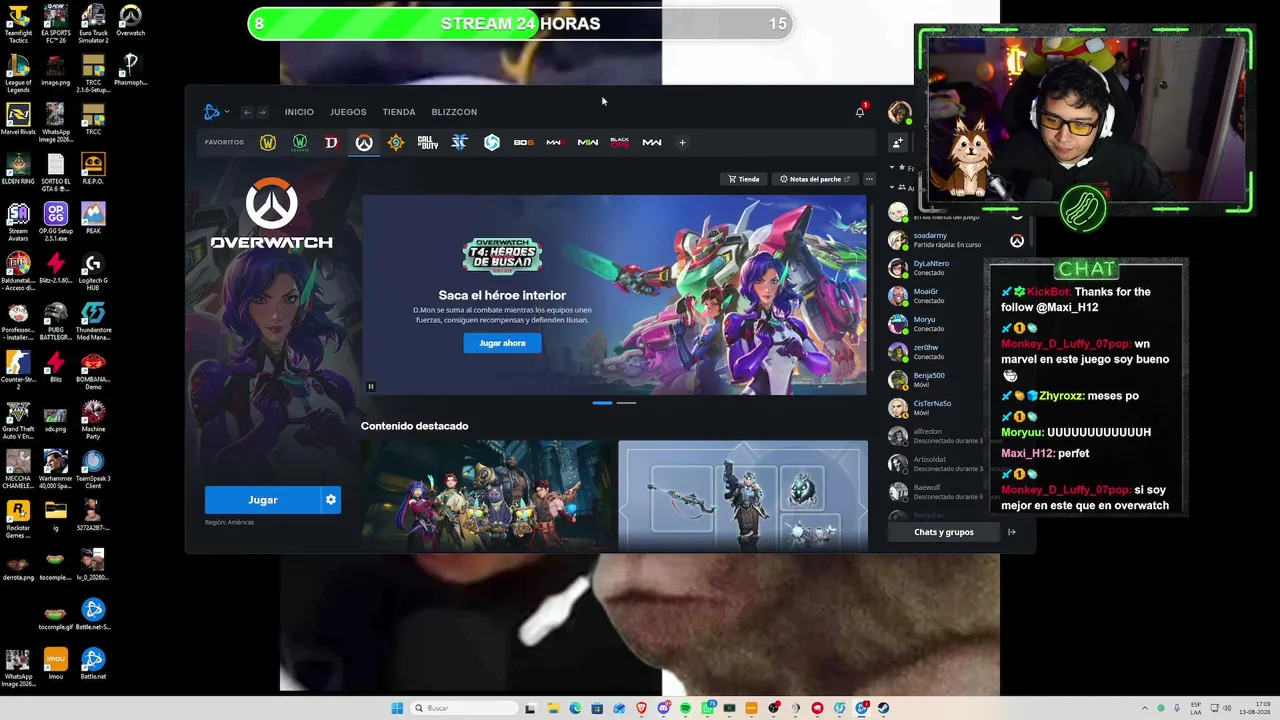
Task: Open Diablo from the favorites bar
Action: click(332, 143)
